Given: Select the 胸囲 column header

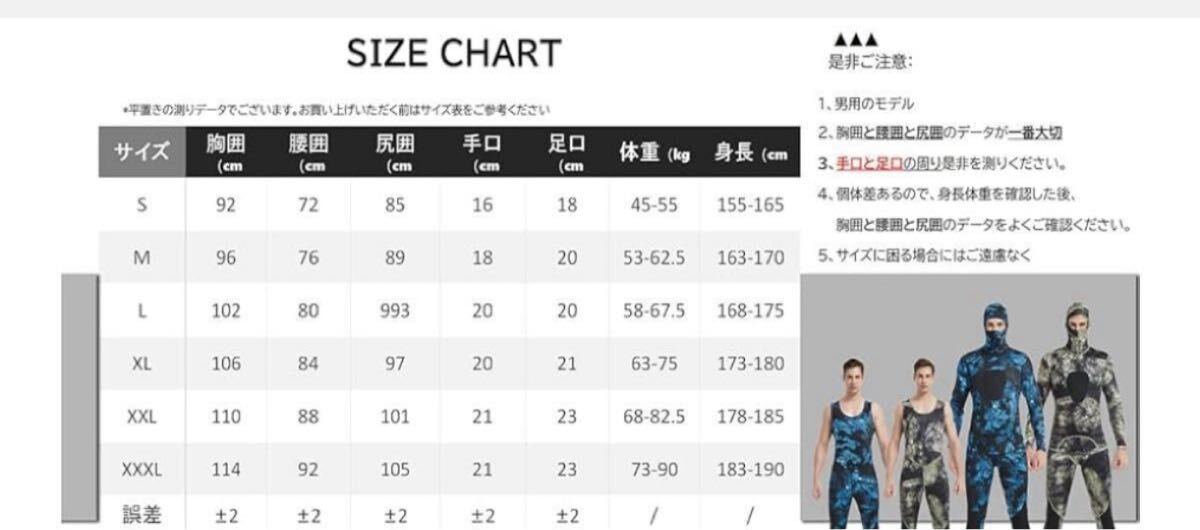Looking at the screenshot, I should point(226,152).
